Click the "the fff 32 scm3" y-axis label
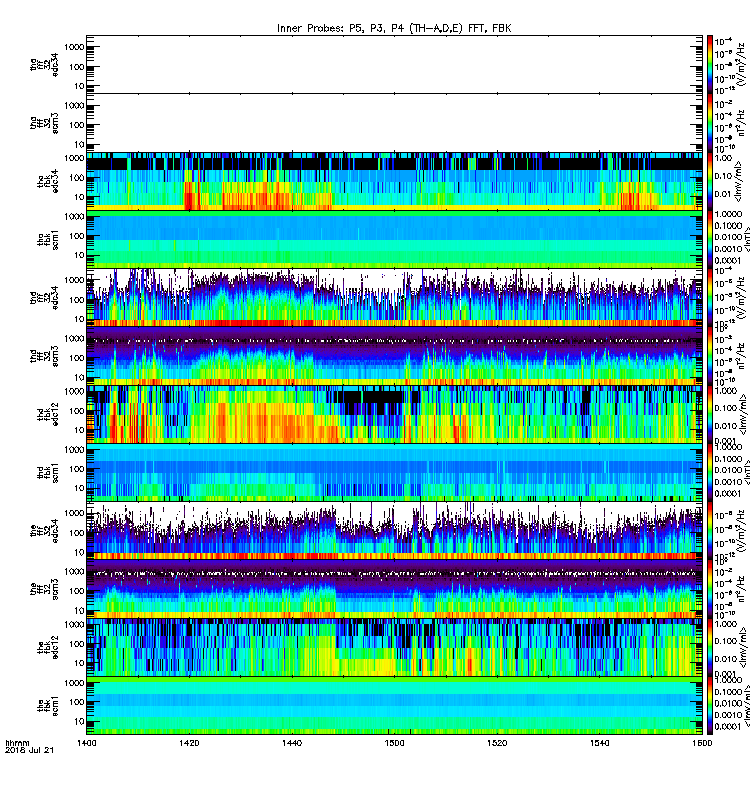The image size is (750, 800). click(x=44, y=589)
